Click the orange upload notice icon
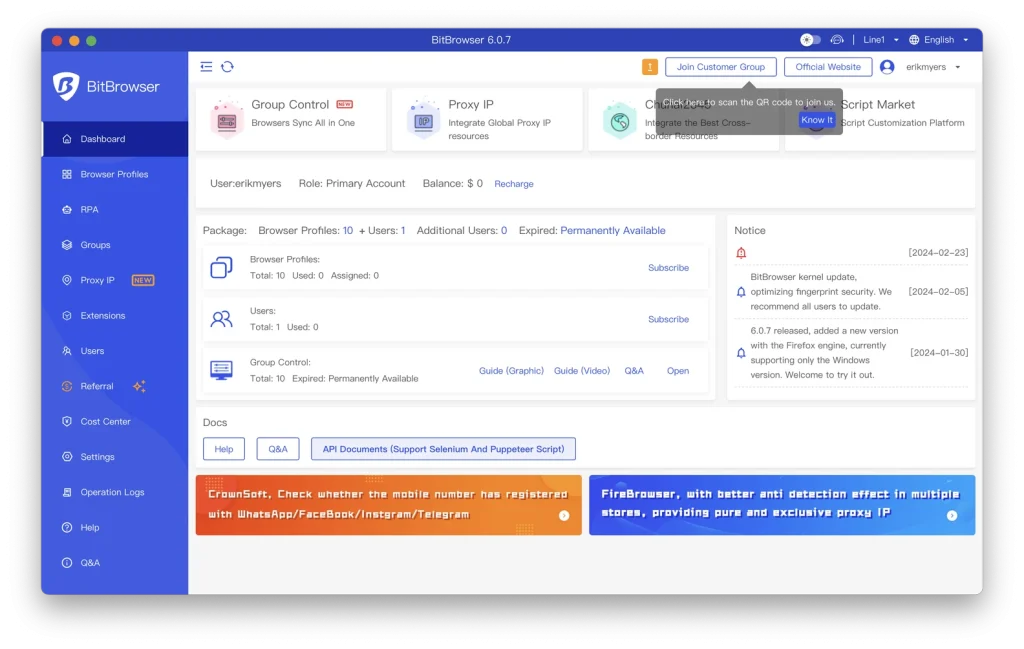 (650, 67)
